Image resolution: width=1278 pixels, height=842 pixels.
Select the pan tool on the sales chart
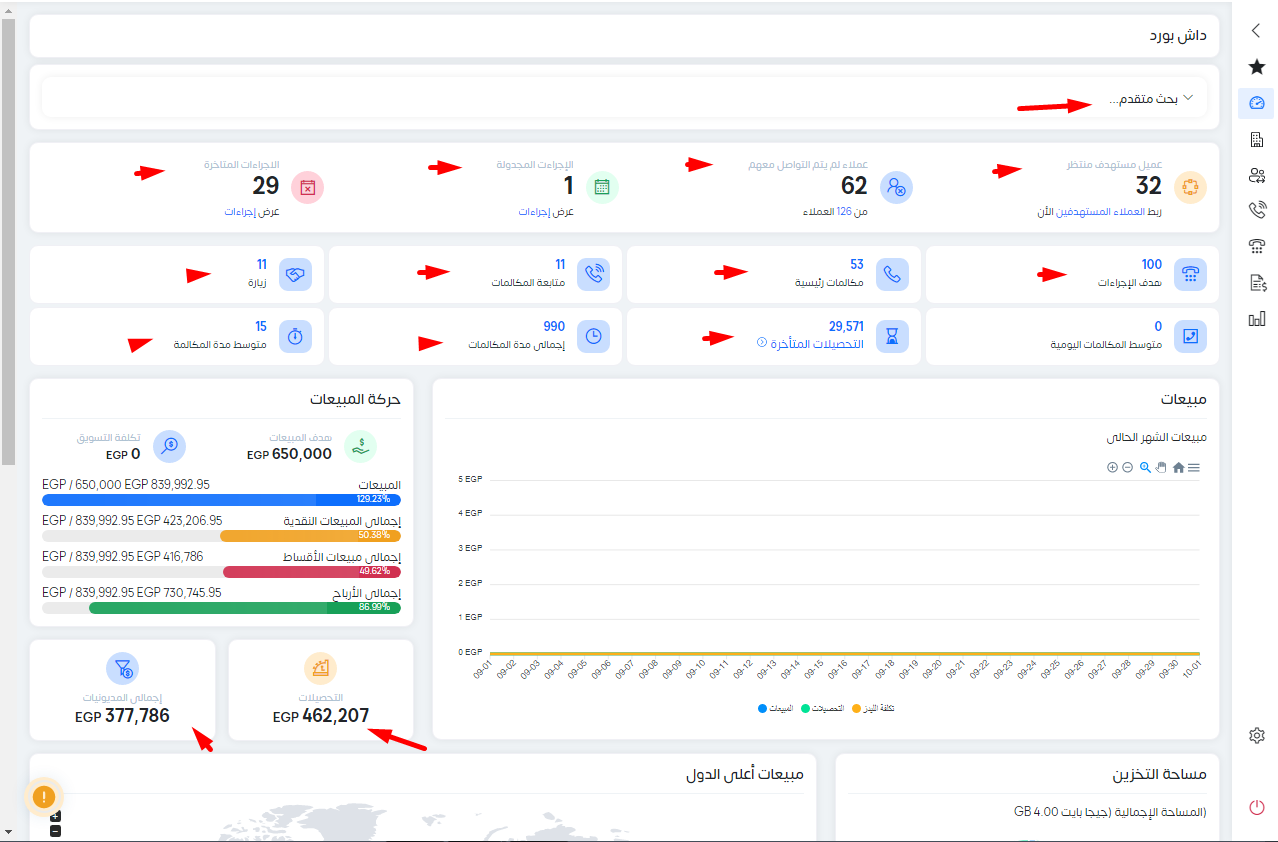(1160, 467)
